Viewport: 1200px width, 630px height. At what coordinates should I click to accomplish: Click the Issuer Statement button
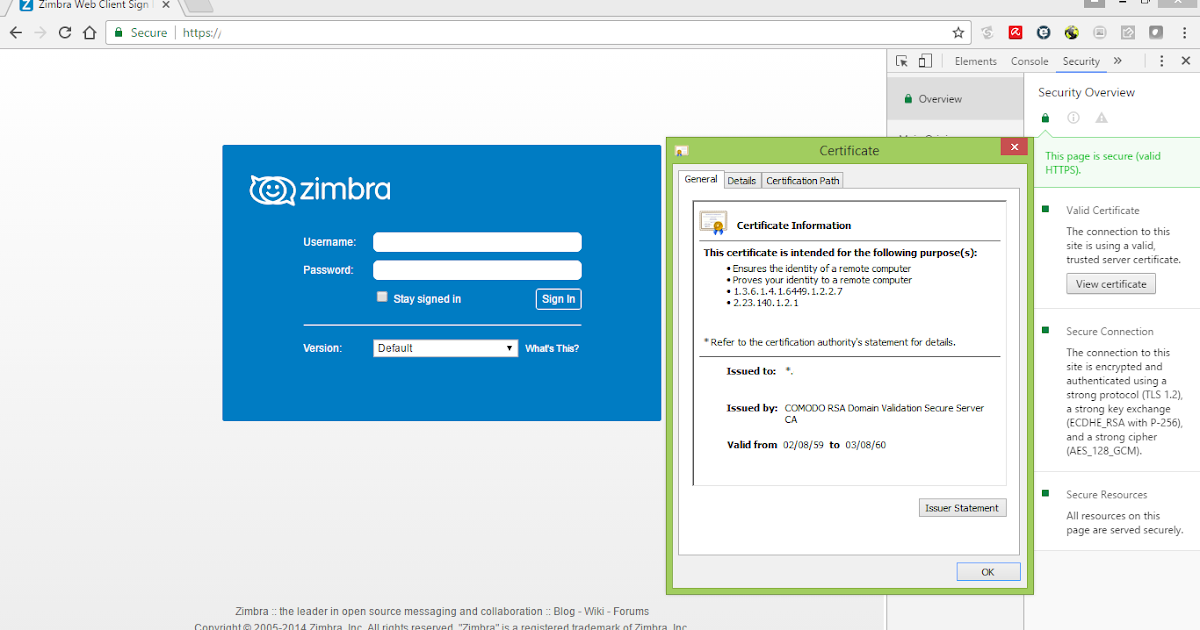[962, 508]
